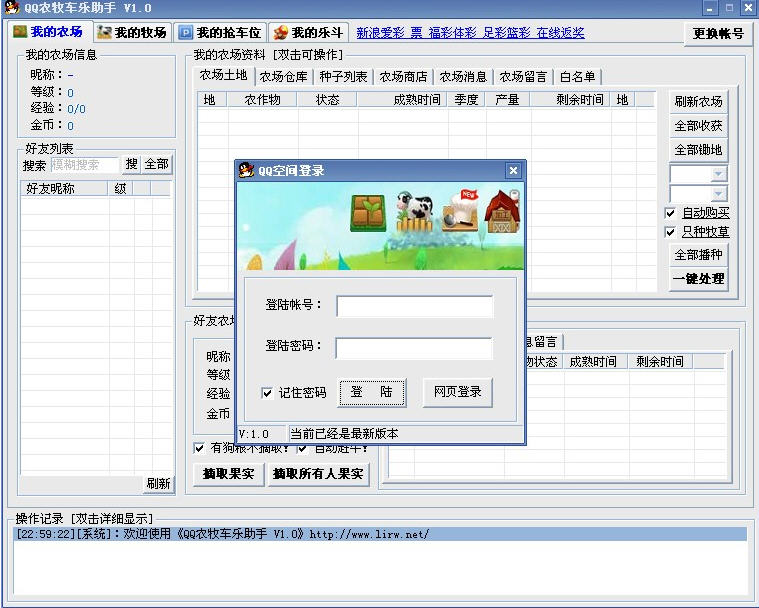Click the 季度 column header
The image size is (759, 608).
coord(466,100)
